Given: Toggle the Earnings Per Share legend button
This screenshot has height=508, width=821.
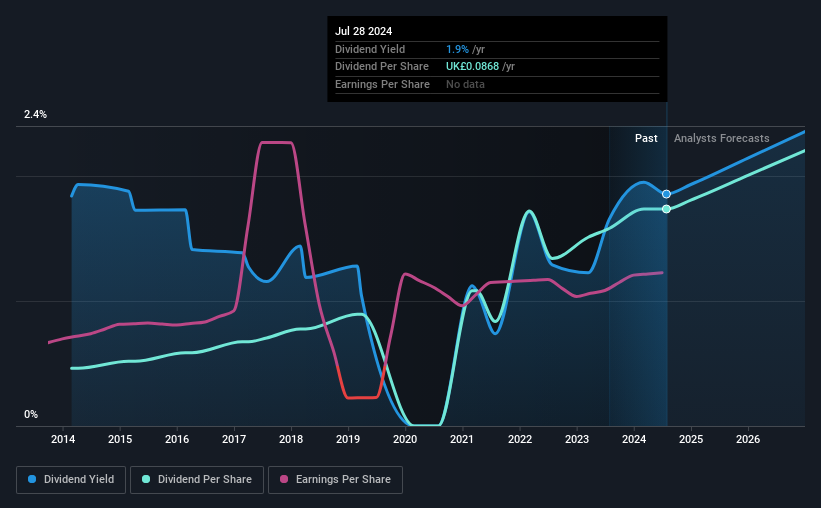Looking at the screenshot, I should [x=335, y=480].
